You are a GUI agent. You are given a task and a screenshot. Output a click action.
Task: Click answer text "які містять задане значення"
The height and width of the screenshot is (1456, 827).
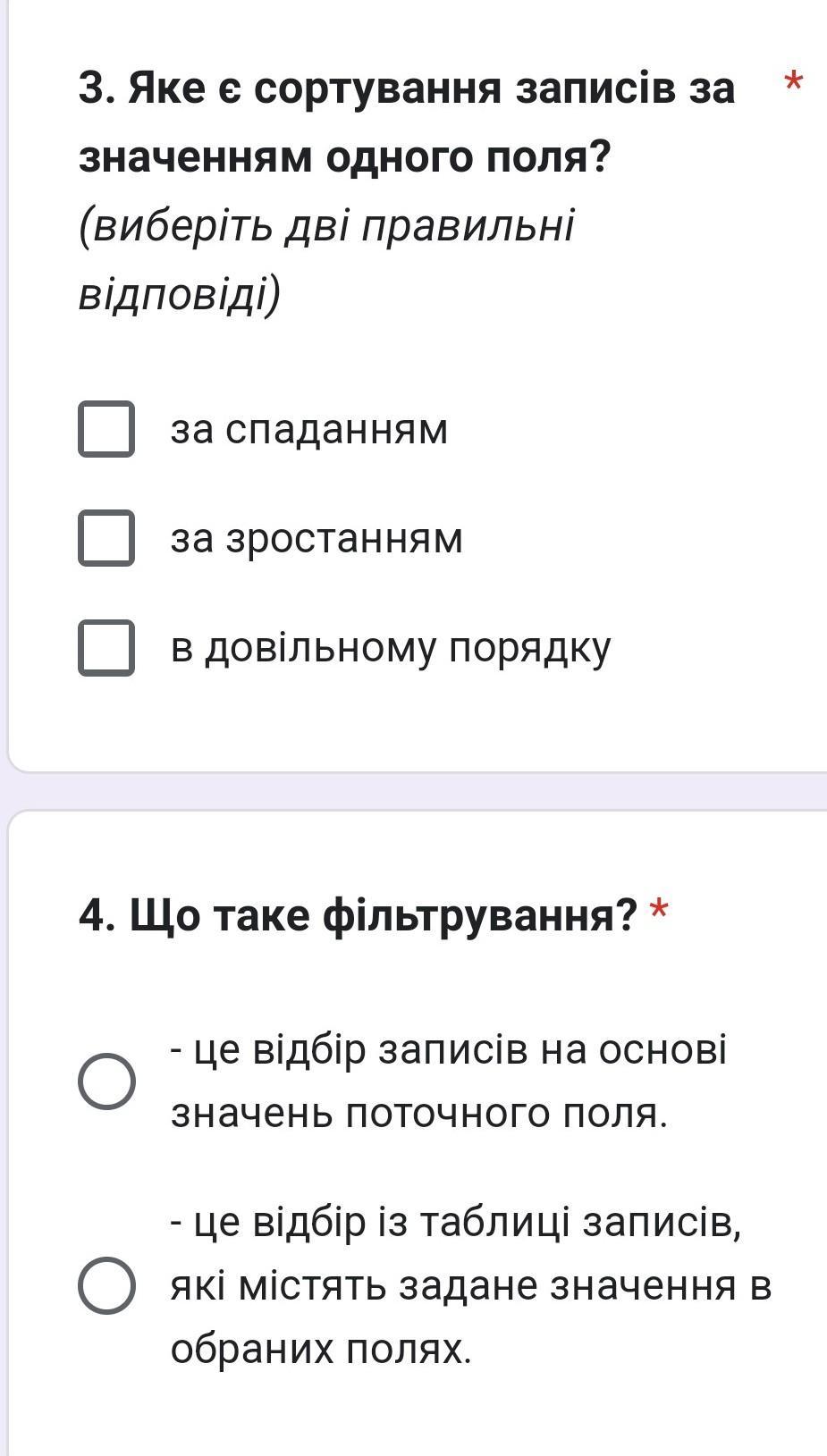click(470, 1285)
